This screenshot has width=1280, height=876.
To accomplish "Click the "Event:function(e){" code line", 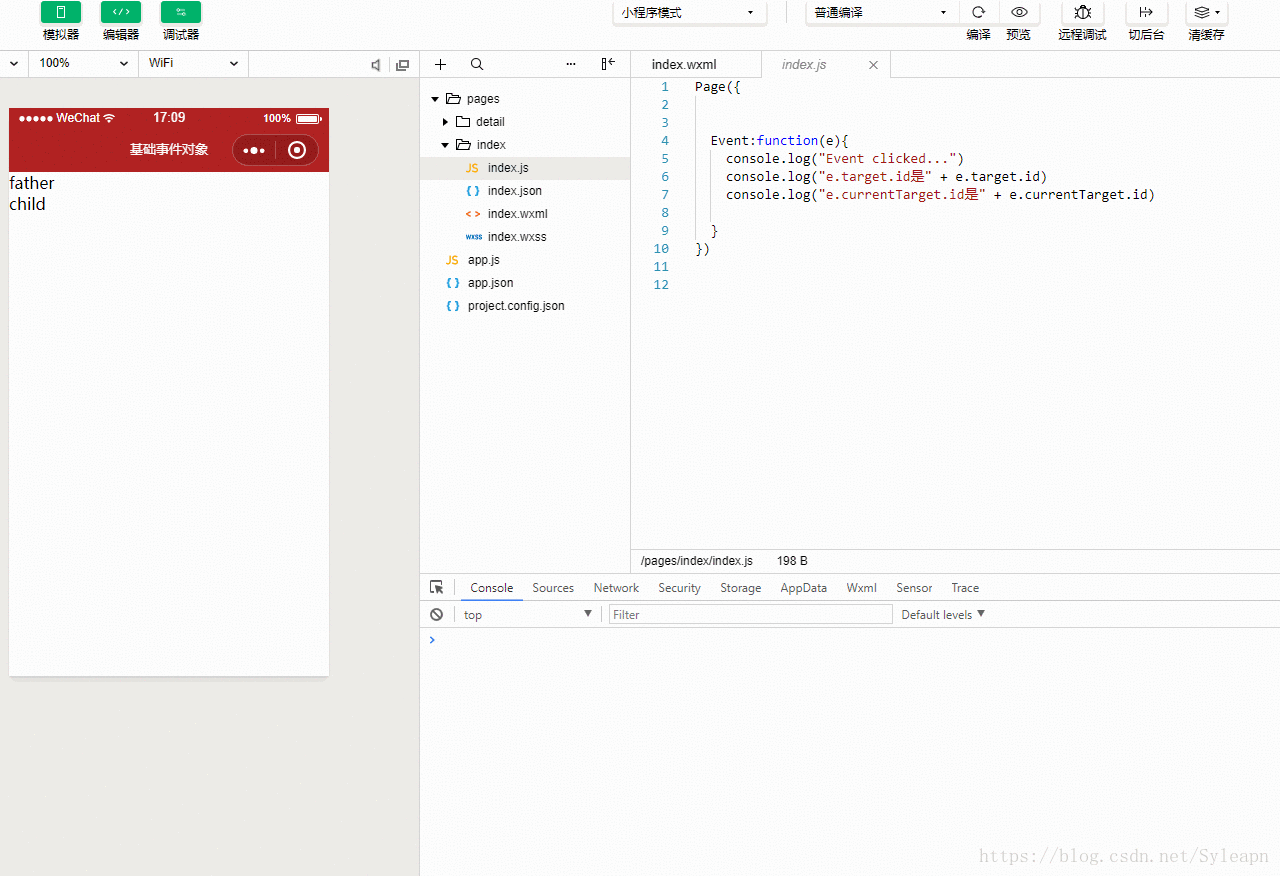I will [x=779, y=140].
